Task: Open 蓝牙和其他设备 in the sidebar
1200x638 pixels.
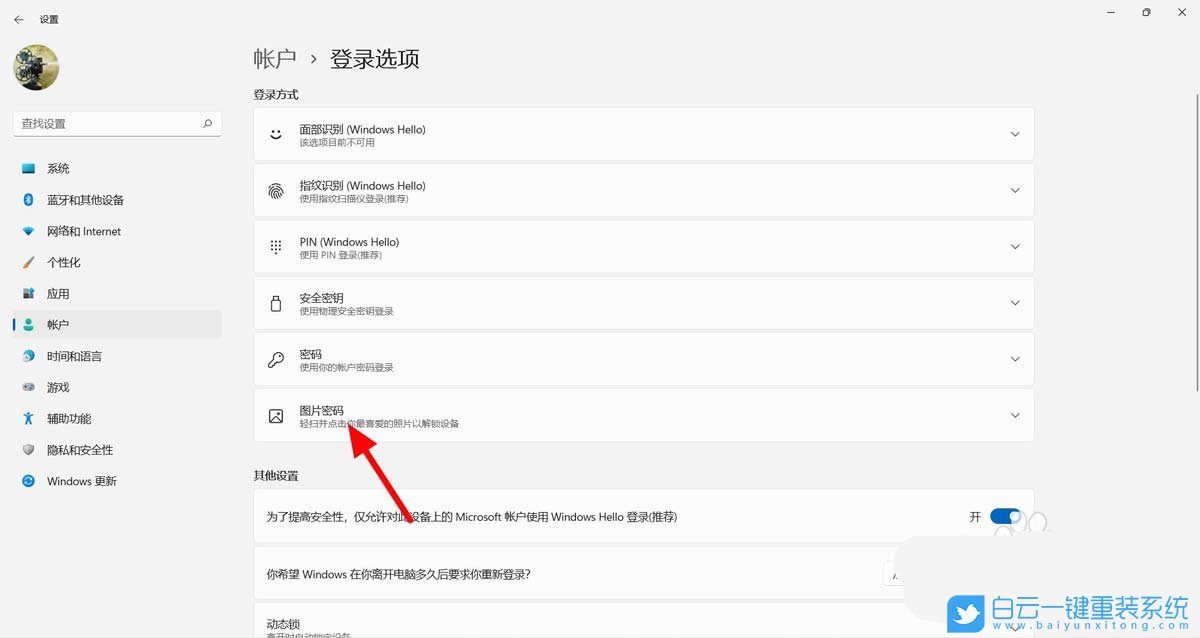Action: [x=83, y=199]
